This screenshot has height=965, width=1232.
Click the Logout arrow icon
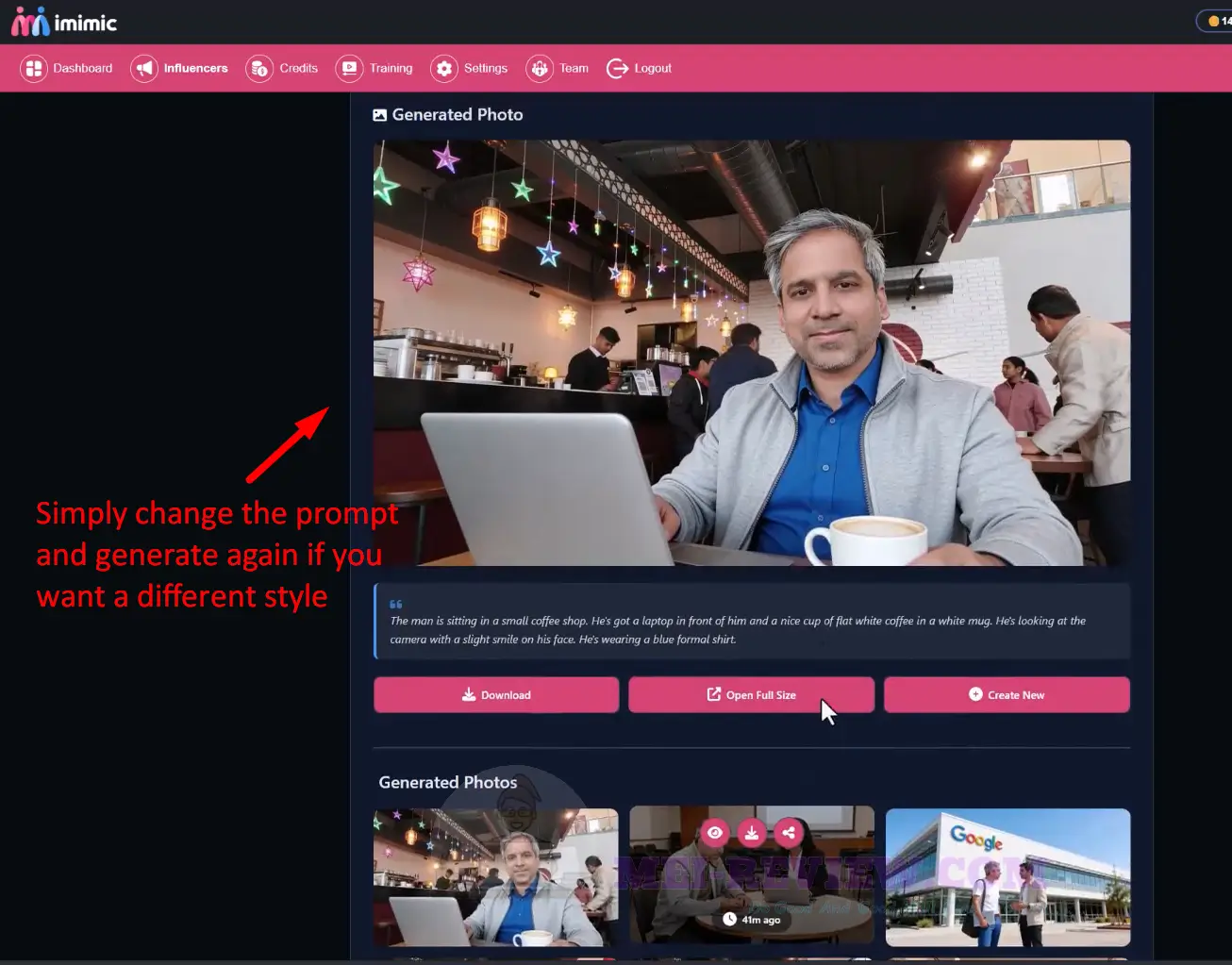click(x=617, y=68)
